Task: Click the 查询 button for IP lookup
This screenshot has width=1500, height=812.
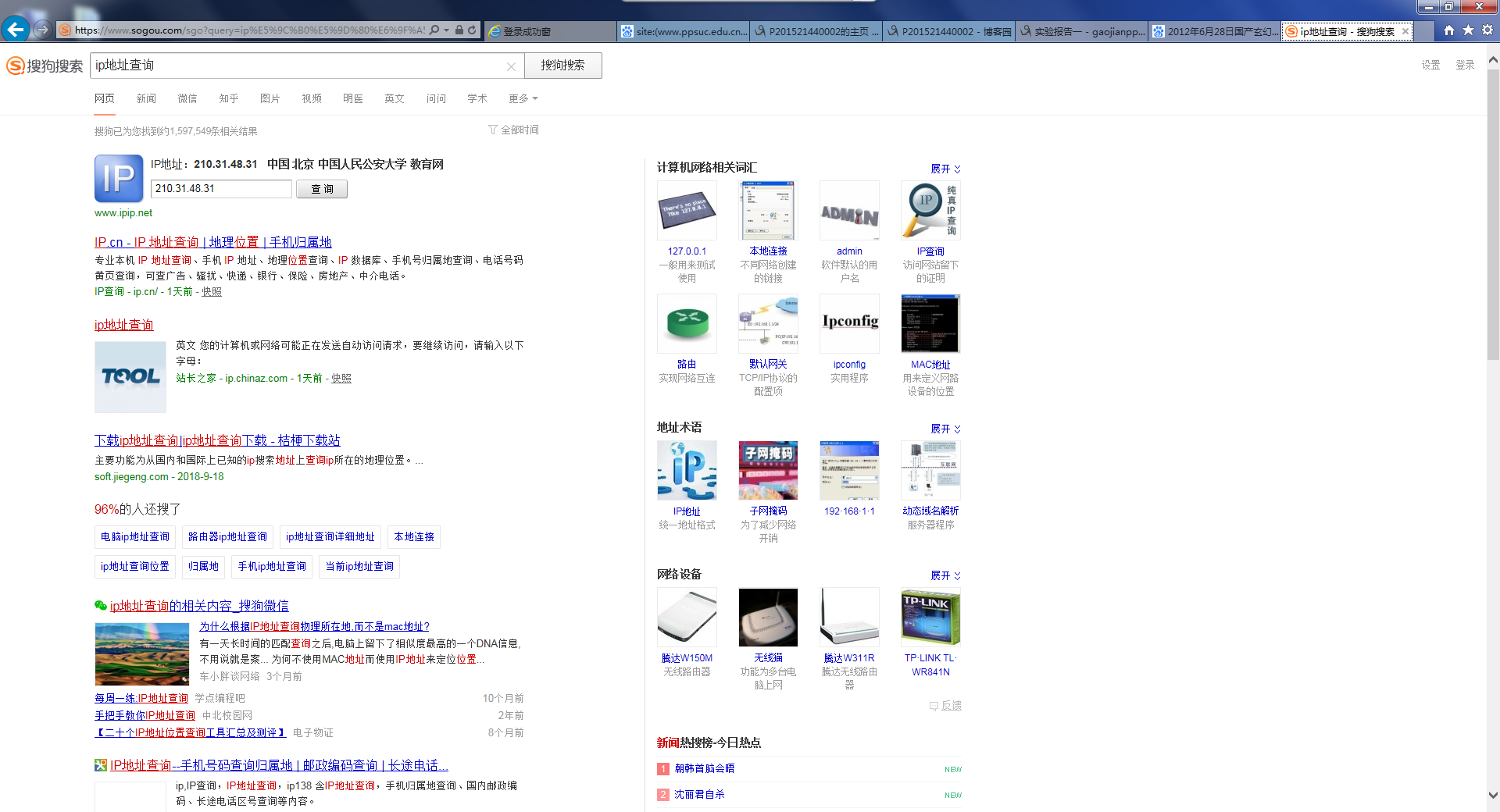Action: [322, 189]
